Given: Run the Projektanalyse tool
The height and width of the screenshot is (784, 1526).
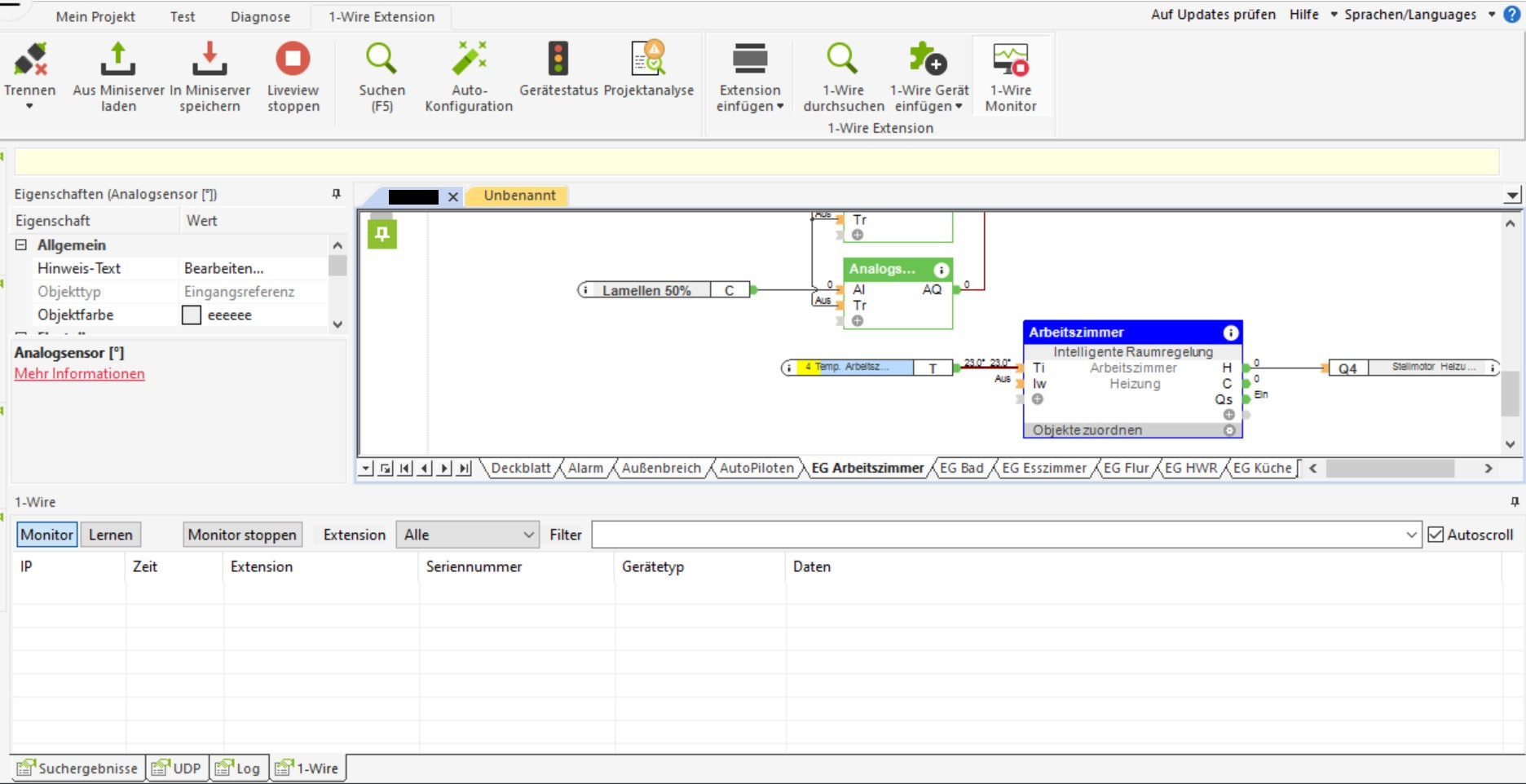Looking at the screenshot, I should pyautogui.click(x=649, y=60).
